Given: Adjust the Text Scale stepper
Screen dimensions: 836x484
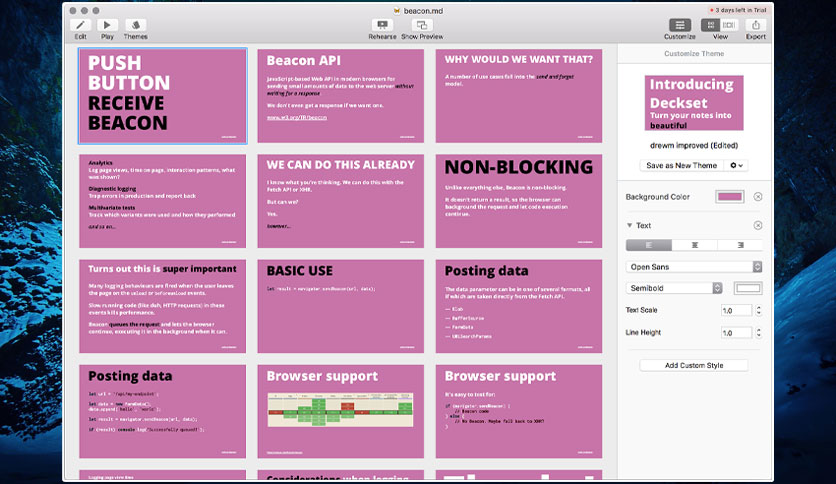Looking at the screenshot, I should tap(758, 310).
